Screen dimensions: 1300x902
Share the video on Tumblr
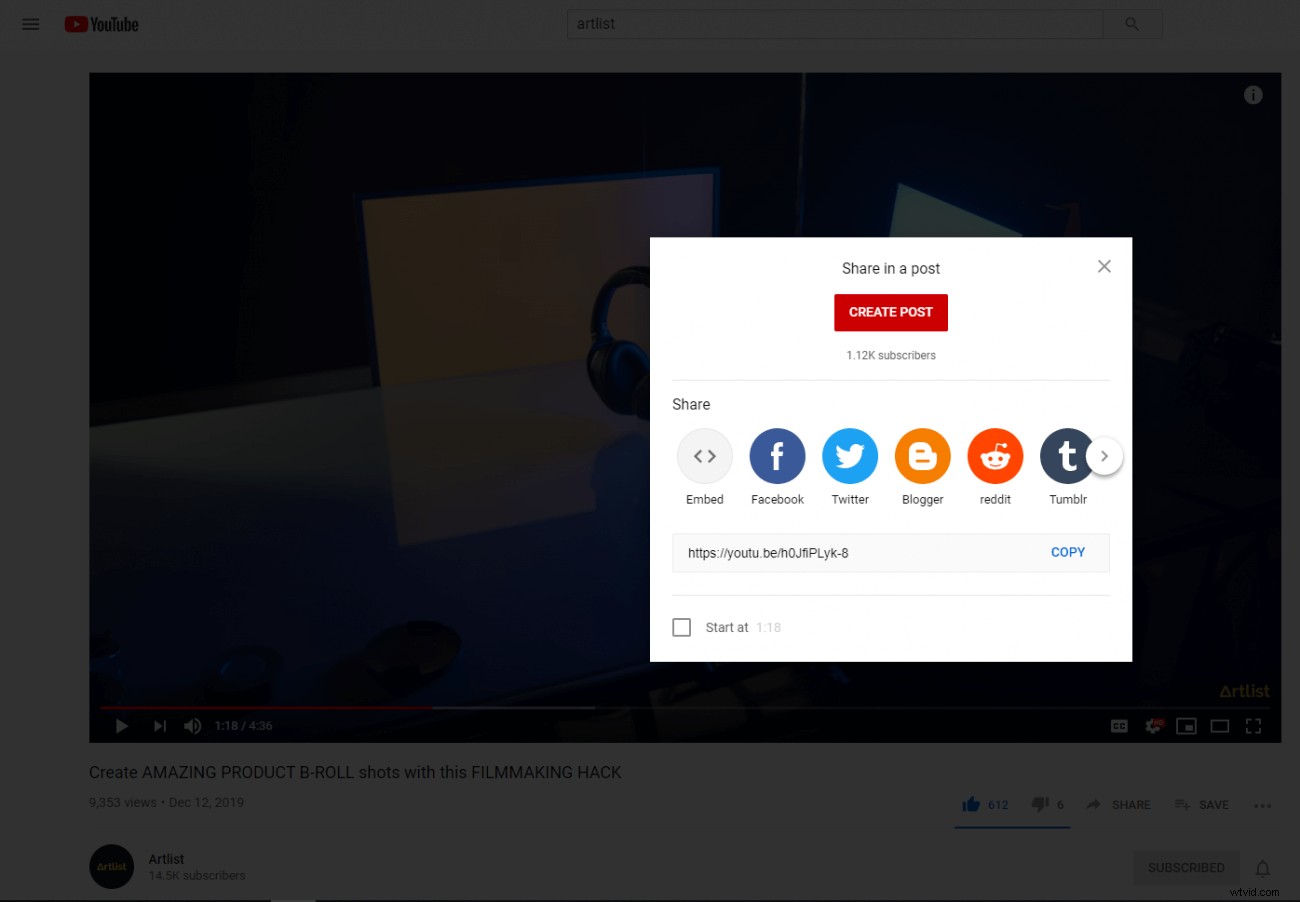click(x=1068, y=456)
